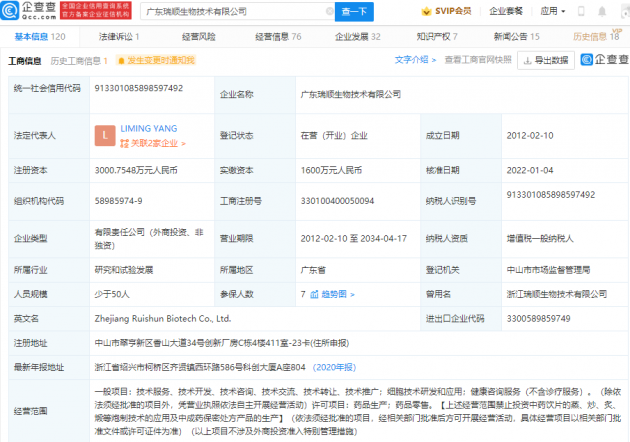The height and width of the screenshot is (442, 630).
Task: Open the 企业套餐 link
Action: tap(506, 11)
